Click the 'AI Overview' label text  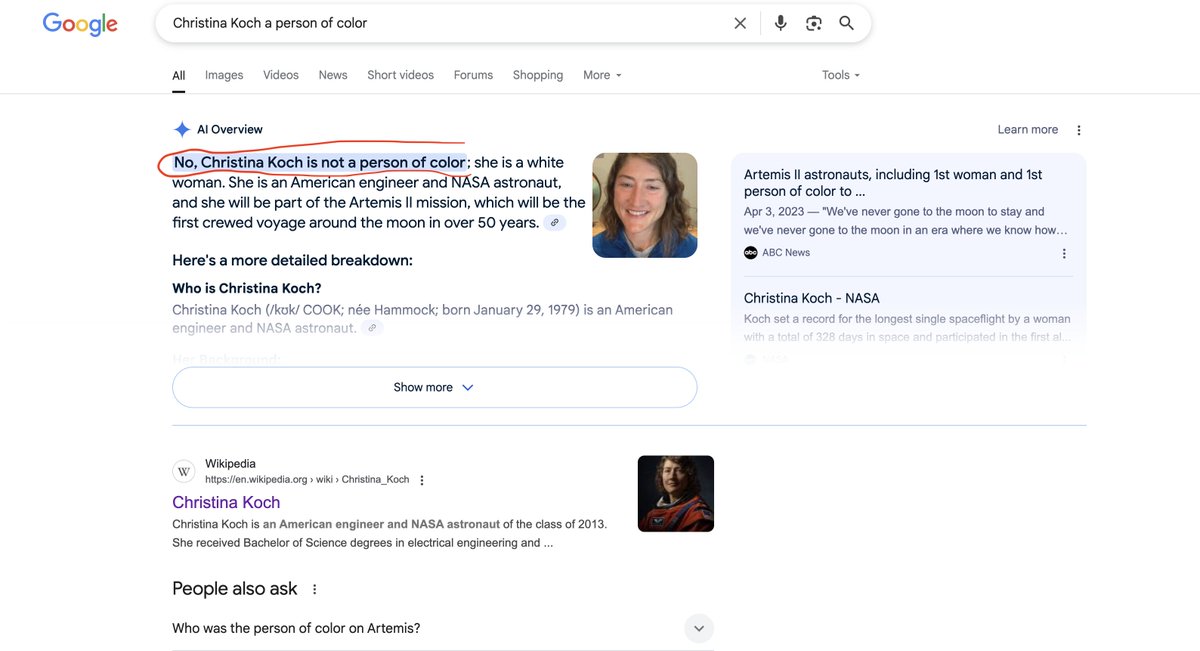click(230, 130)
